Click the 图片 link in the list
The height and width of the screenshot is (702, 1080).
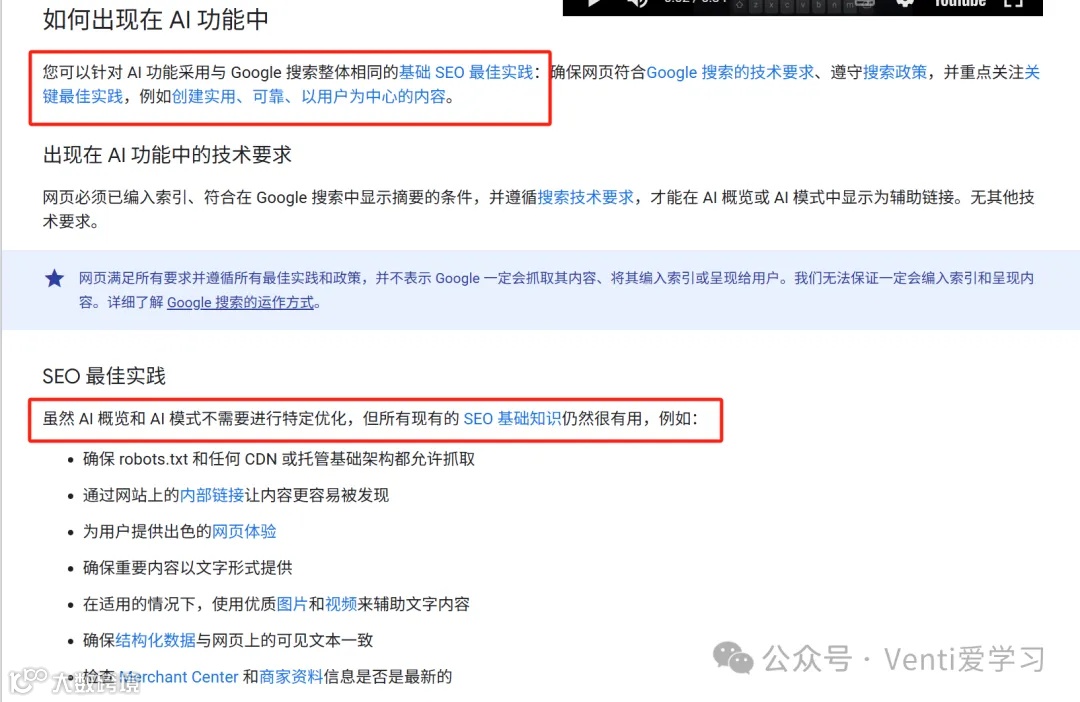(x=292, y=604)
